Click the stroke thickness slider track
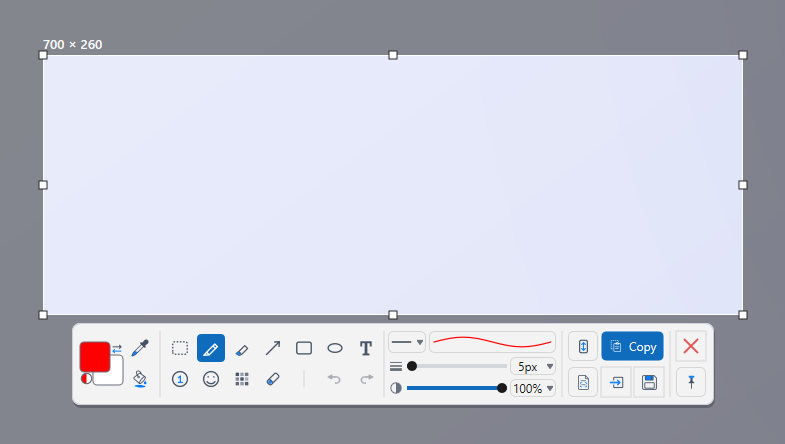This screenshot has height=444, width=785. click(x=457, y=366)
